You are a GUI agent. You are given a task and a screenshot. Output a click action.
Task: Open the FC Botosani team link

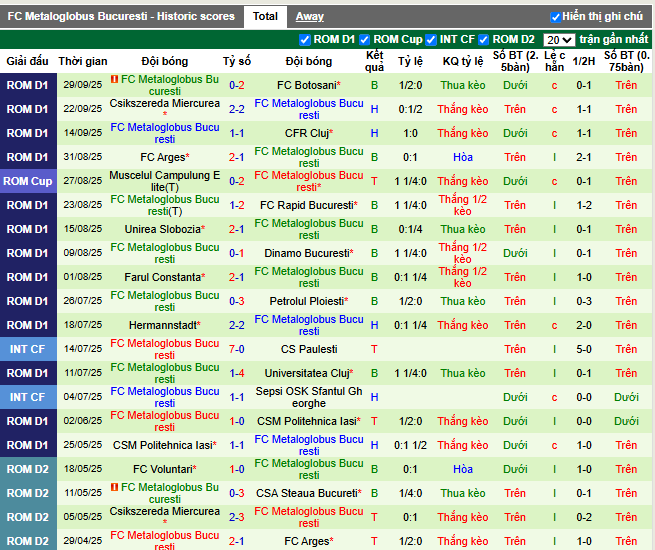click(x=307, y=85)
